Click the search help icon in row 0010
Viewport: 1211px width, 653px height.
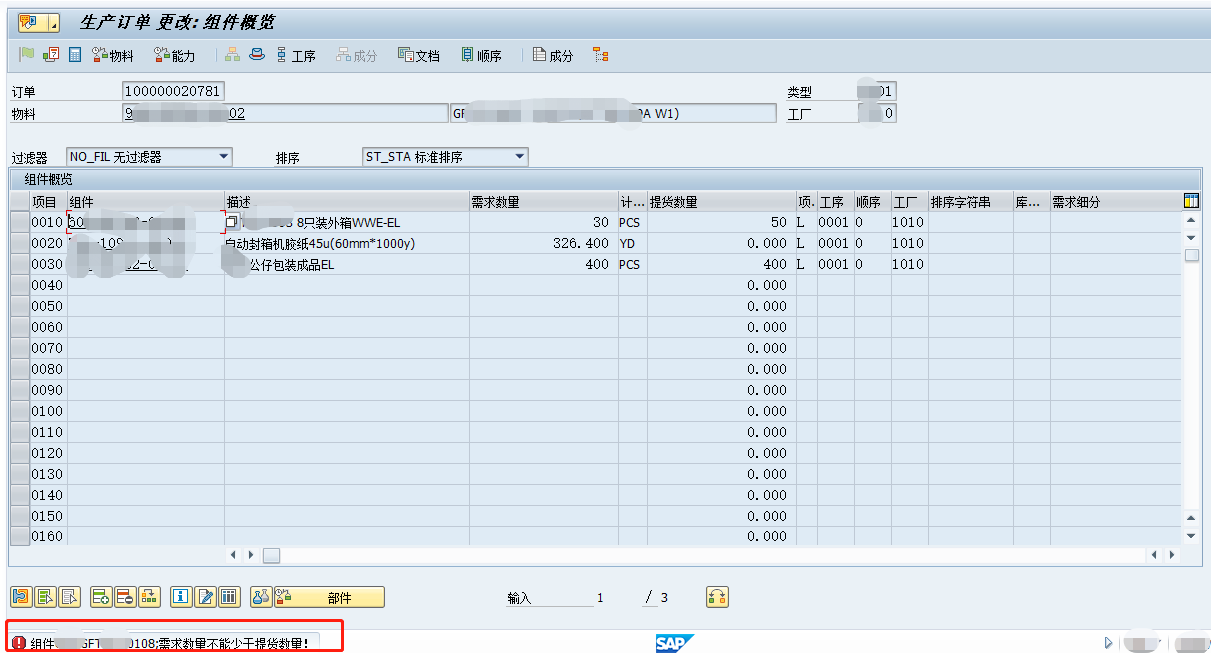click(x=232, y=222)
